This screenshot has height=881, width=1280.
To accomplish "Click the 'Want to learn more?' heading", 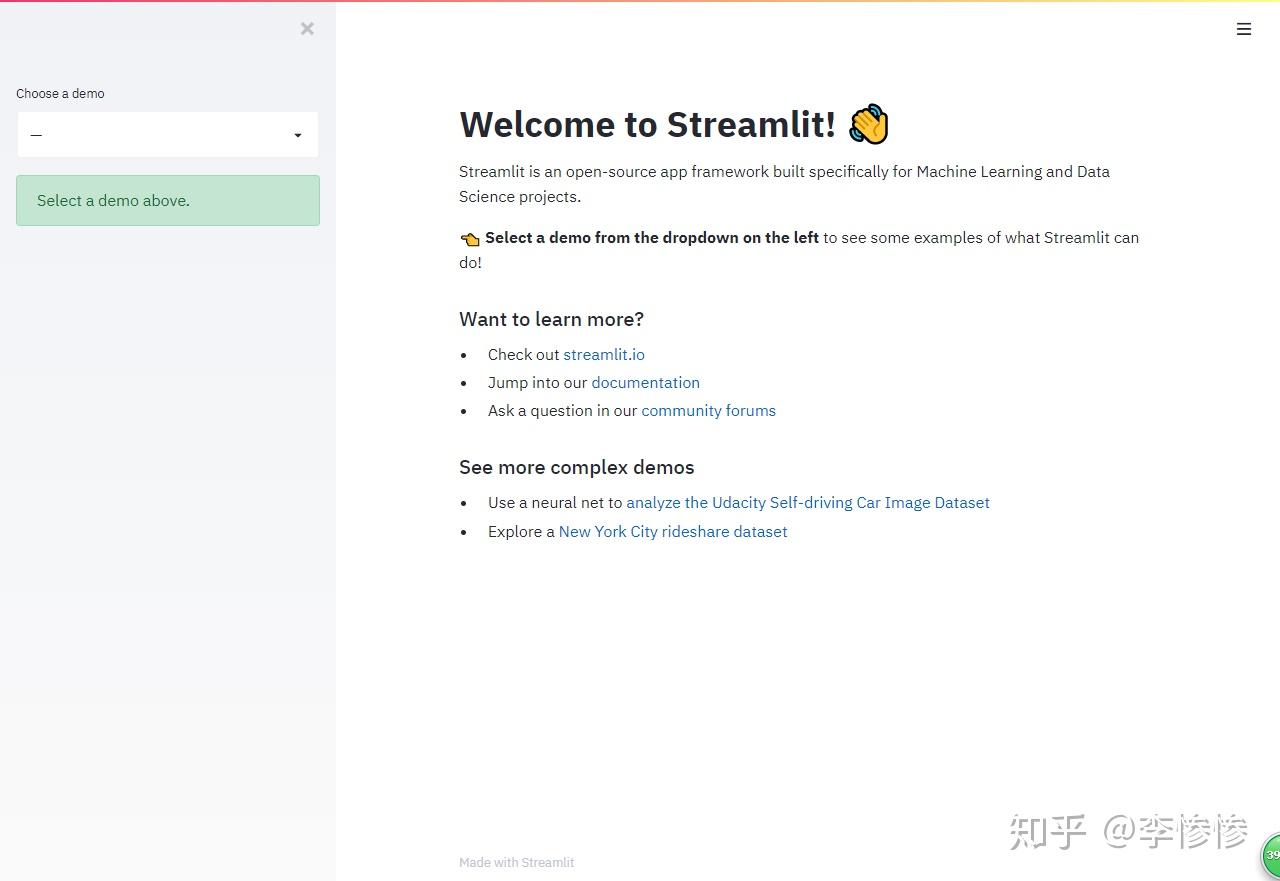I will coord(551,319).
